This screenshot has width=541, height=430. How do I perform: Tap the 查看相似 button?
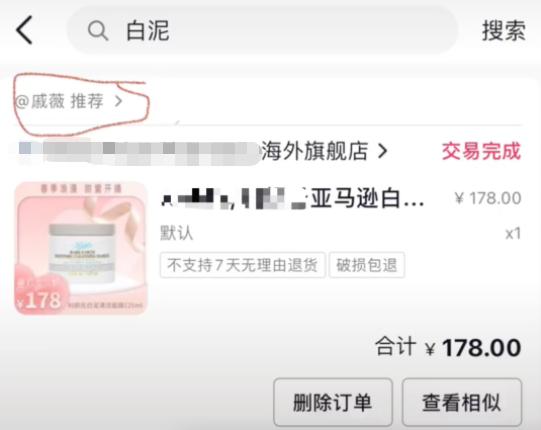point(462,402)
